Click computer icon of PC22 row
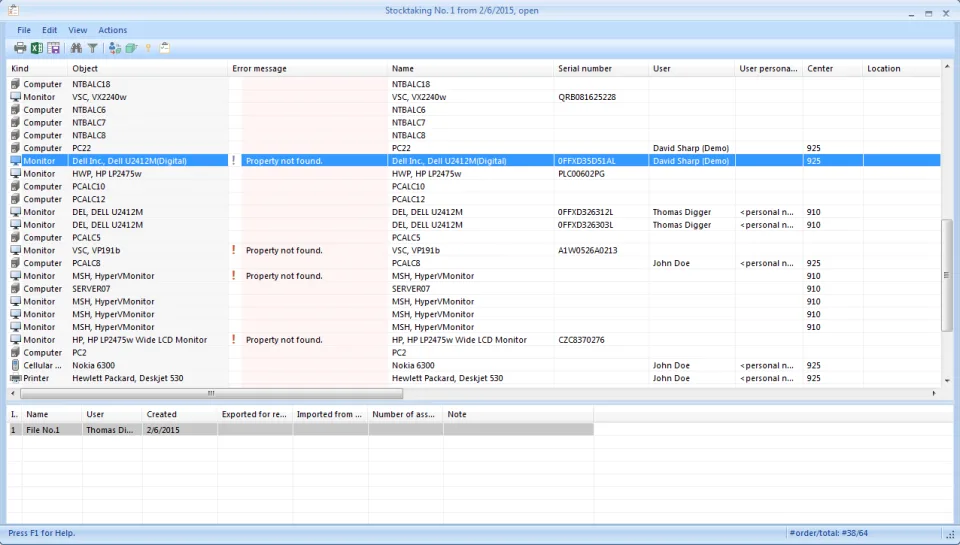 [15, 148]
